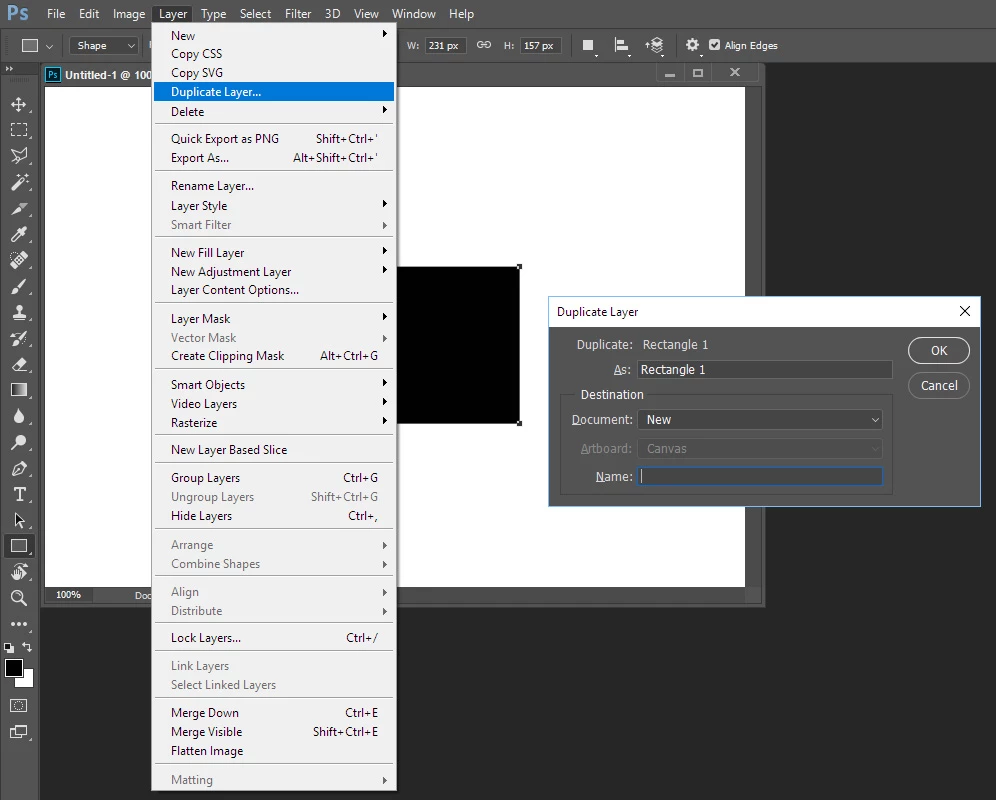This screenshot has height=800, width=996.
Task: Open the Document destination dropdown
Action: pos(760,419)
